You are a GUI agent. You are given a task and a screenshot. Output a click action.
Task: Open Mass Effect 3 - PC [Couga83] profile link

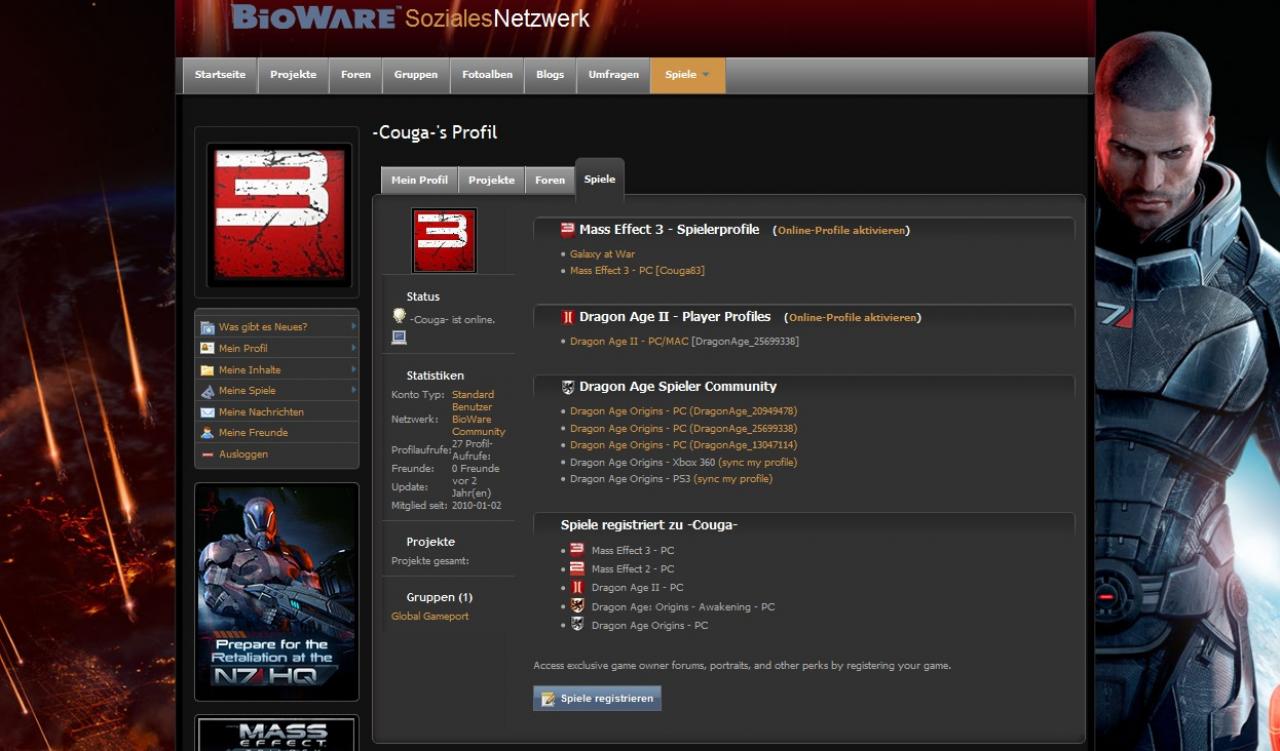tap(638, 271)
